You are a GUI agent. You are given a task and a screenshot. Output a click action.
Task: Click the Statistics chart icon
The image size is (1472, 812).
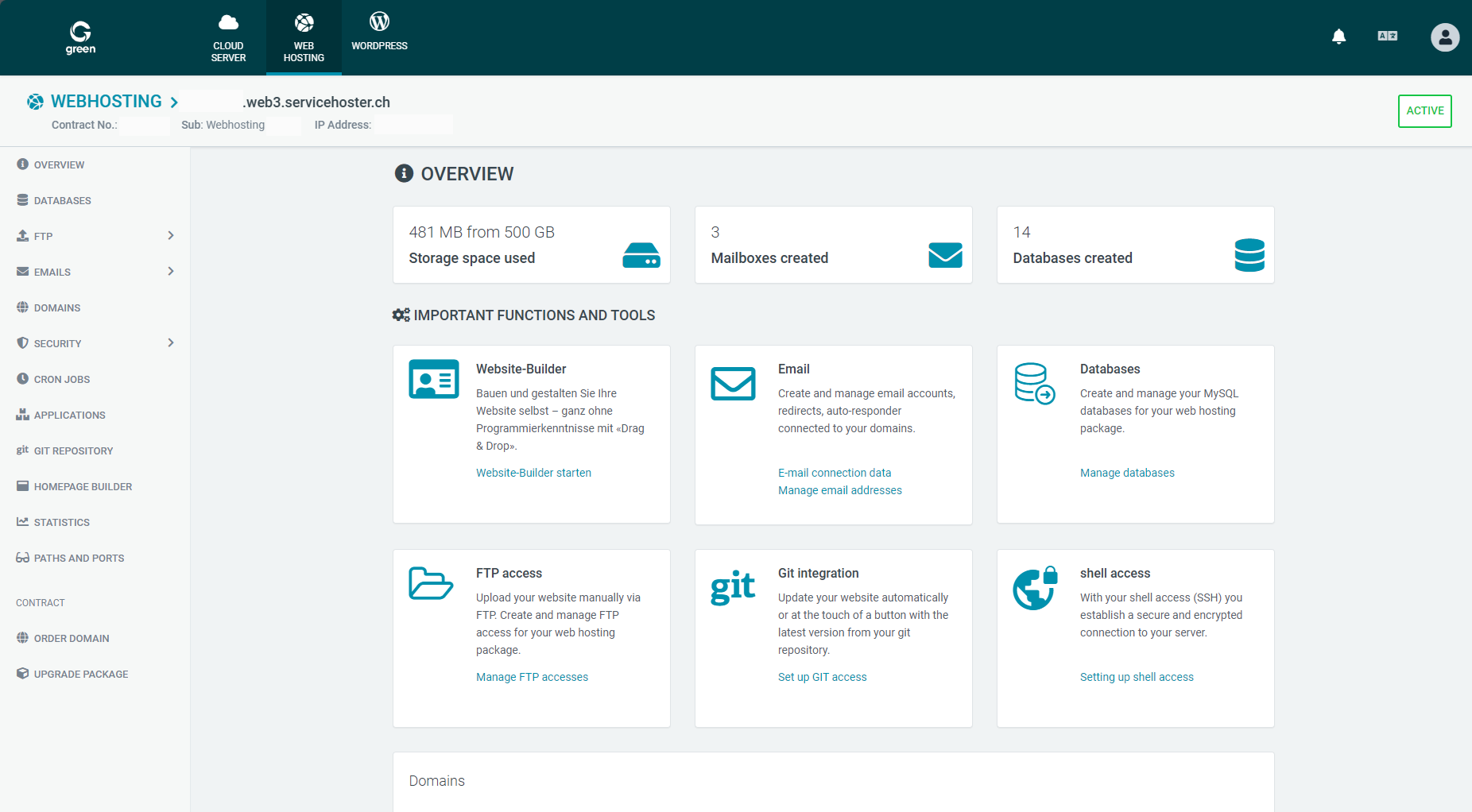(22, 522)
